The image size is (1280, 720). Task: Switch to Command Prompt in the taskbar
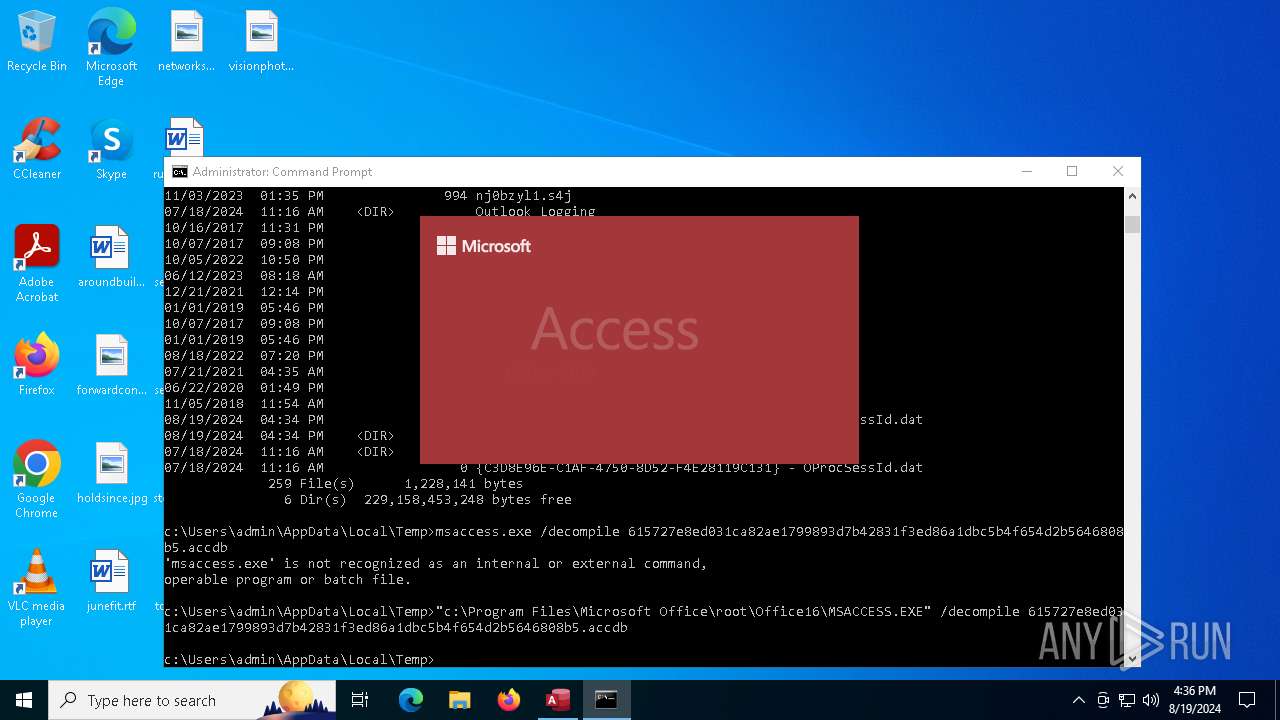pyautogui.click(x=606, y=700)
